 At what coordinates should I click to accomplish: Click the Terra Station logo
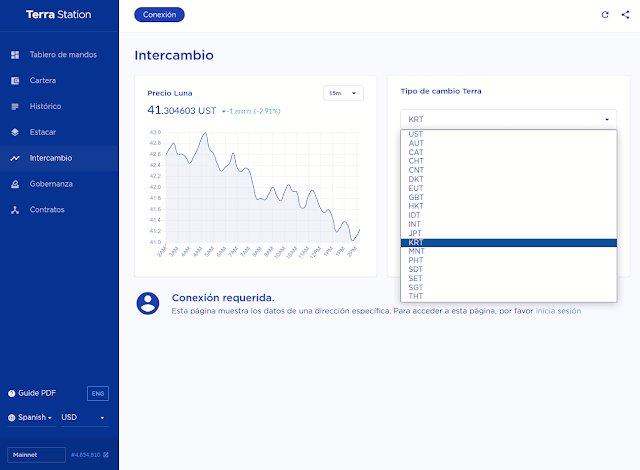[59, 15]
